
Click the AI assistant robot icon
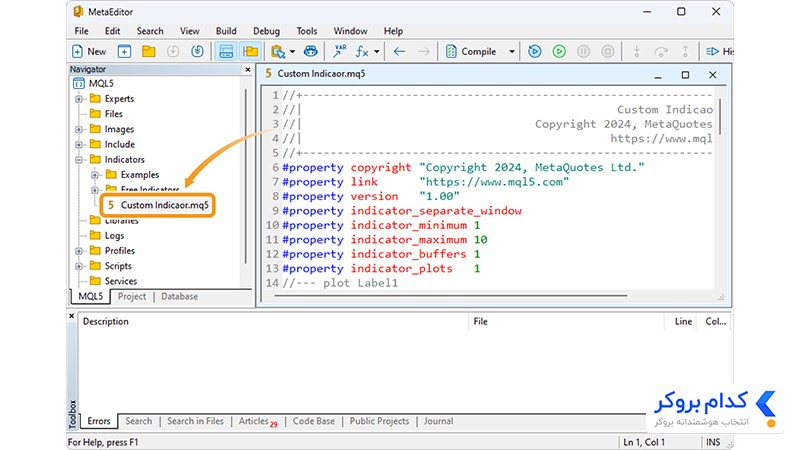(x=311, y=52)
